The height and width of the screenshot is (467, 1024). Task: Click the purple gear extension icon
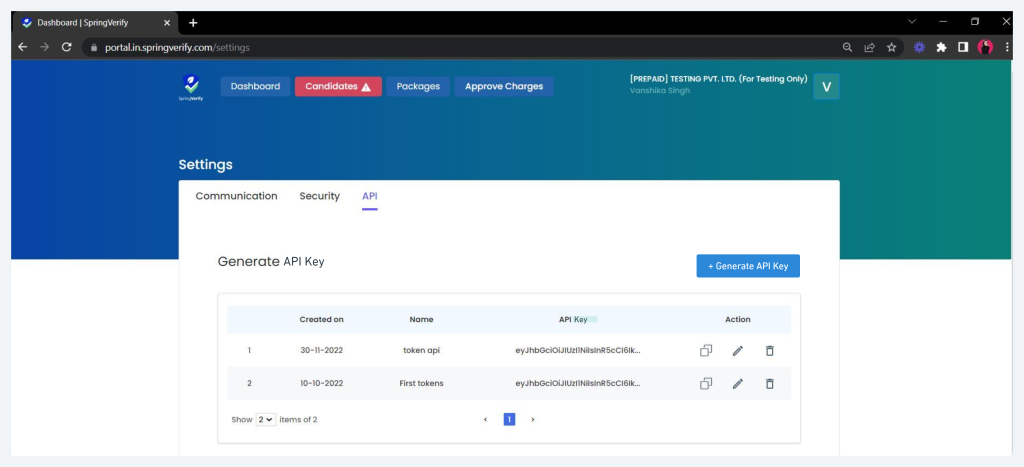tap(919, 47)
